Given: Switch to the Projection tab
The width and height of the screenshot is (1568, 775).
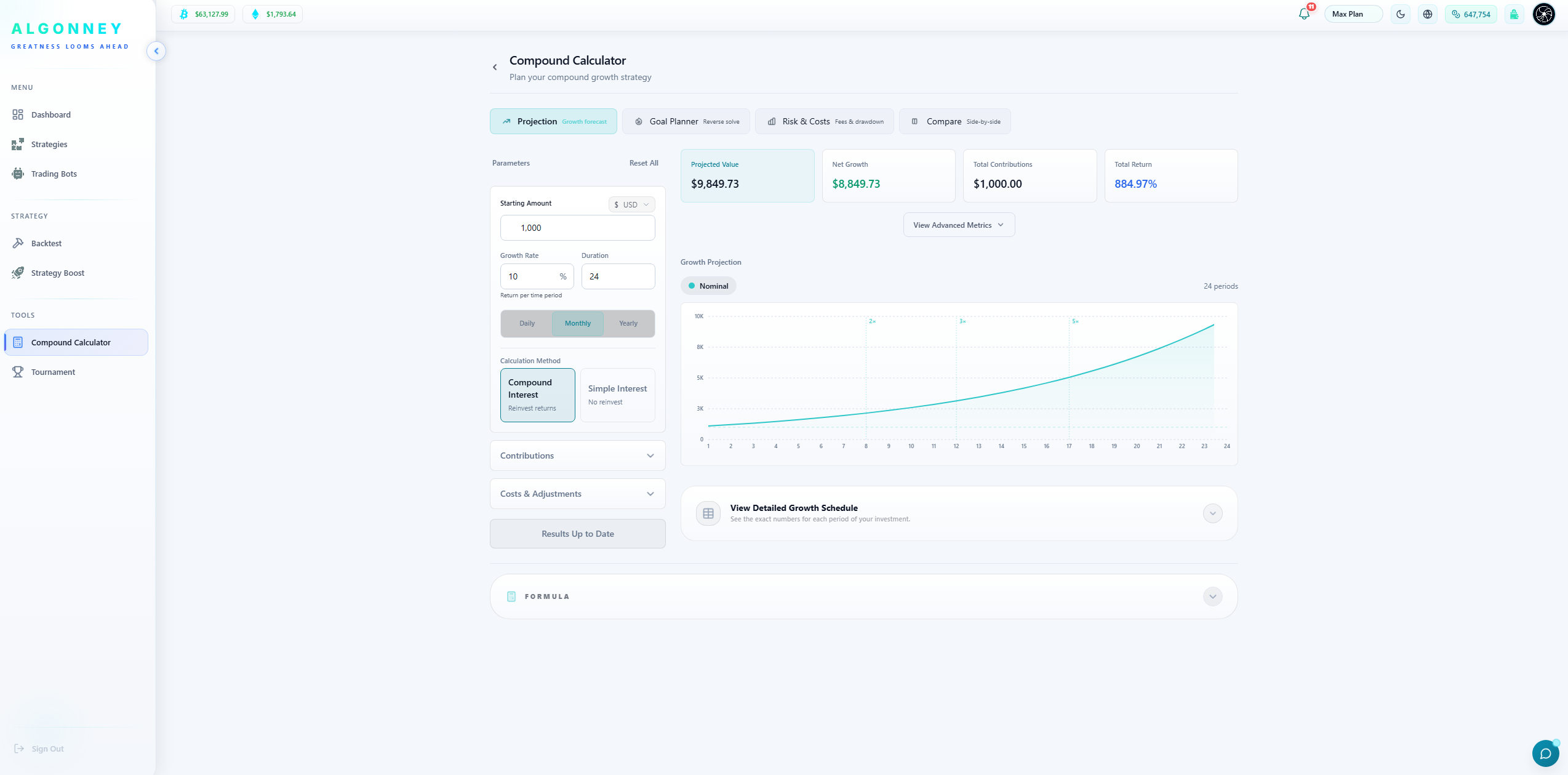Looking at the screenshot, I should pos(553,121).
